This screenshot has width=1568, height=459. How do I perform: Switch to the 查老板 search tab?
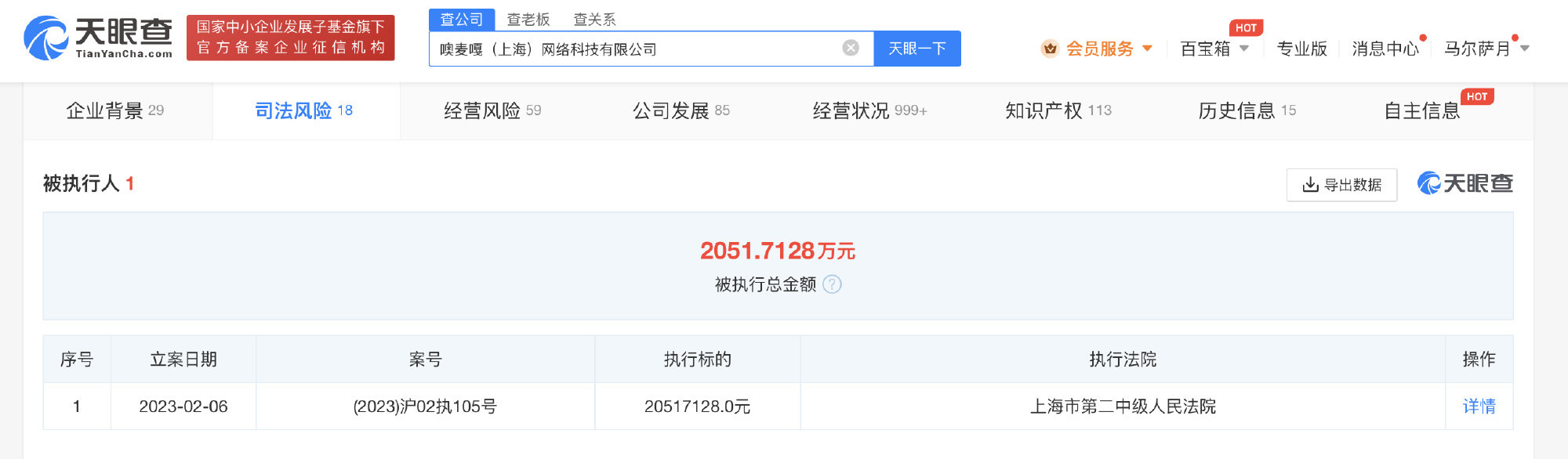coord(528,20)
